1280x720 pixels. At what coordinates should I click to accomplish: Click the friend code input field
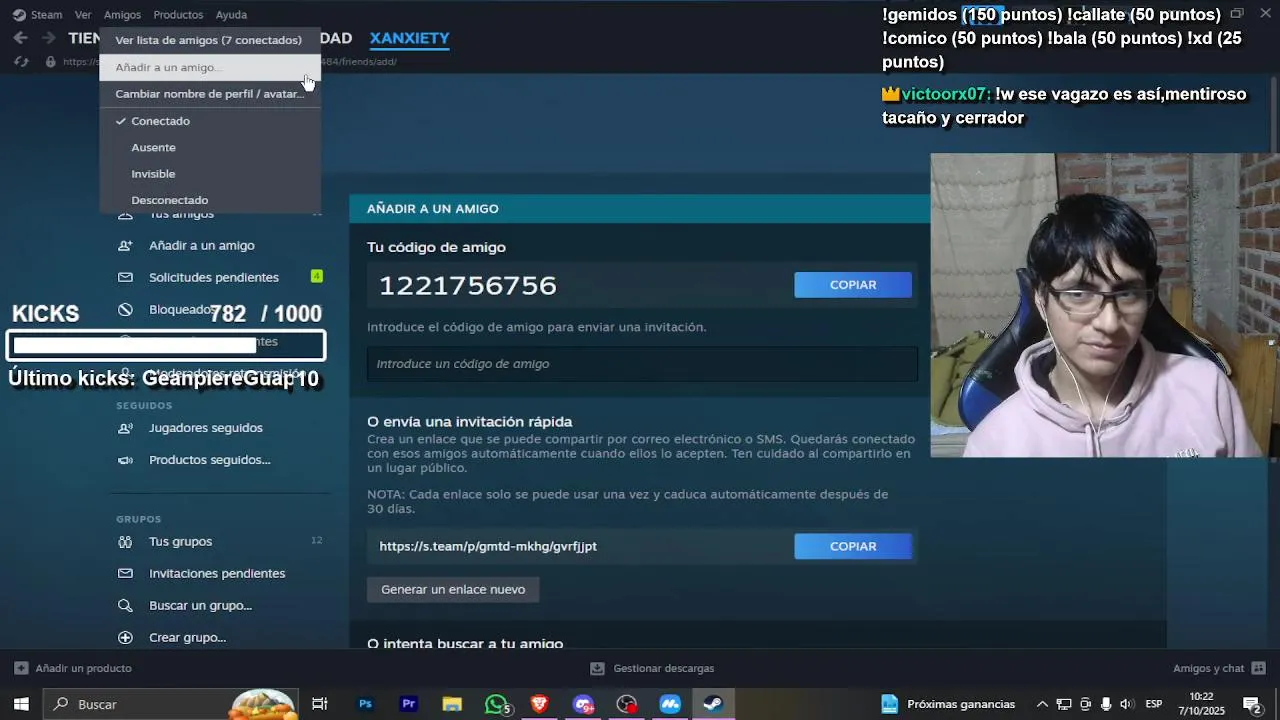(642, 364)
